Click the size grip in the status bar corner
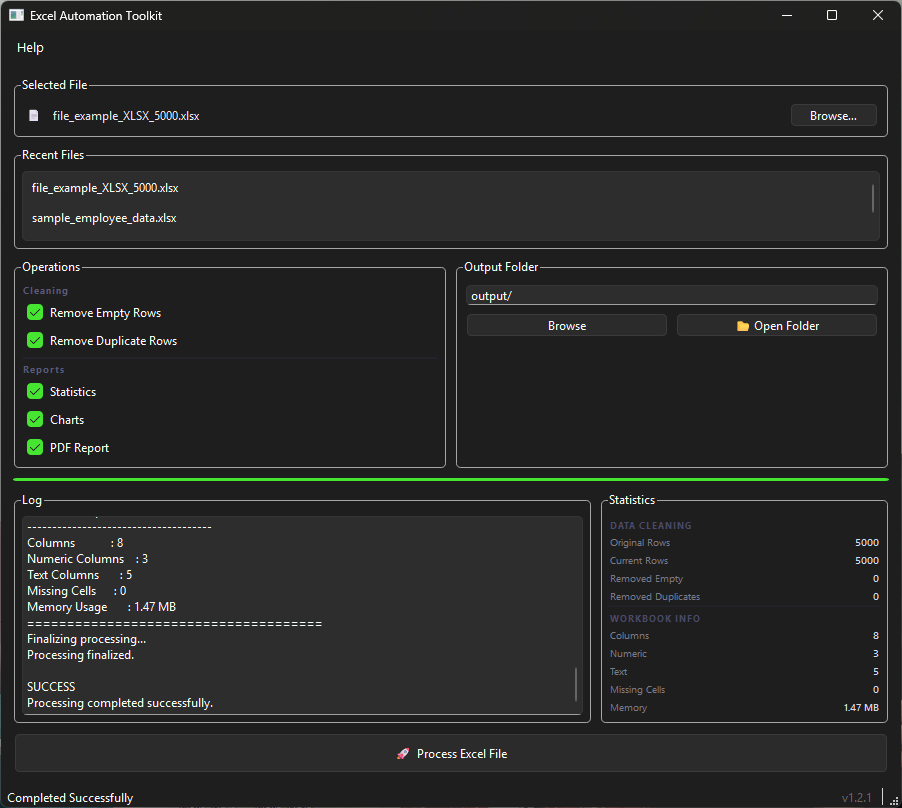902x808 pixels. click(x=893, y=801)
